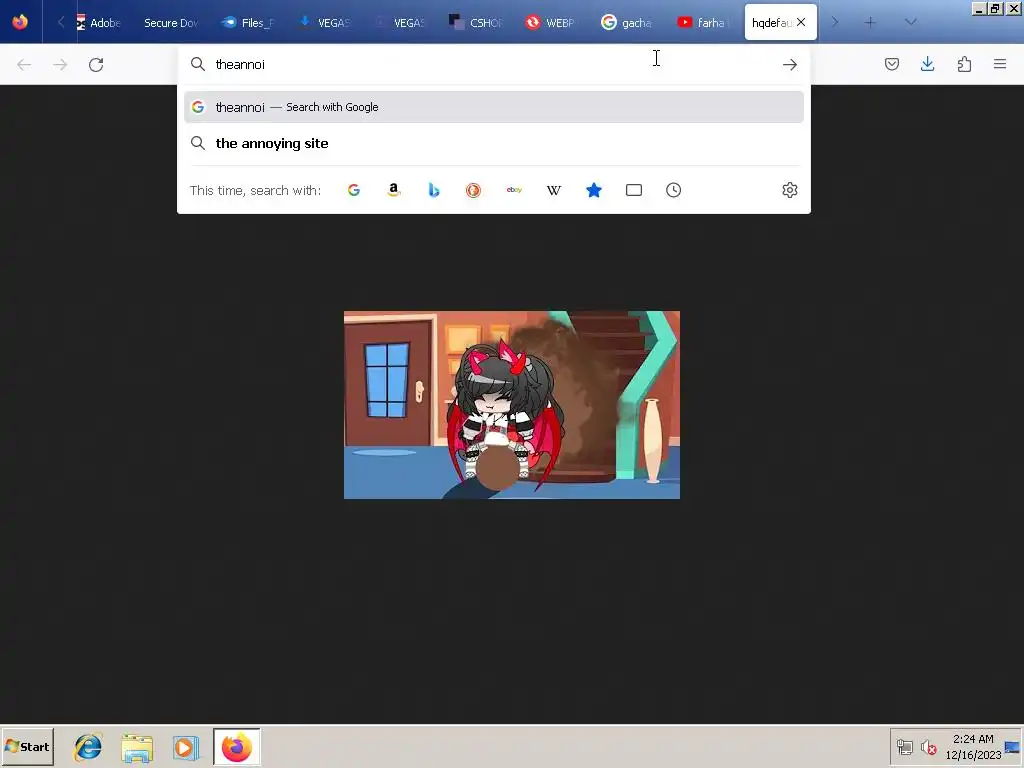Screen dimensions: 1024x768
Task: Open the Extensions puzzle icon
Action: pos(964,64)
